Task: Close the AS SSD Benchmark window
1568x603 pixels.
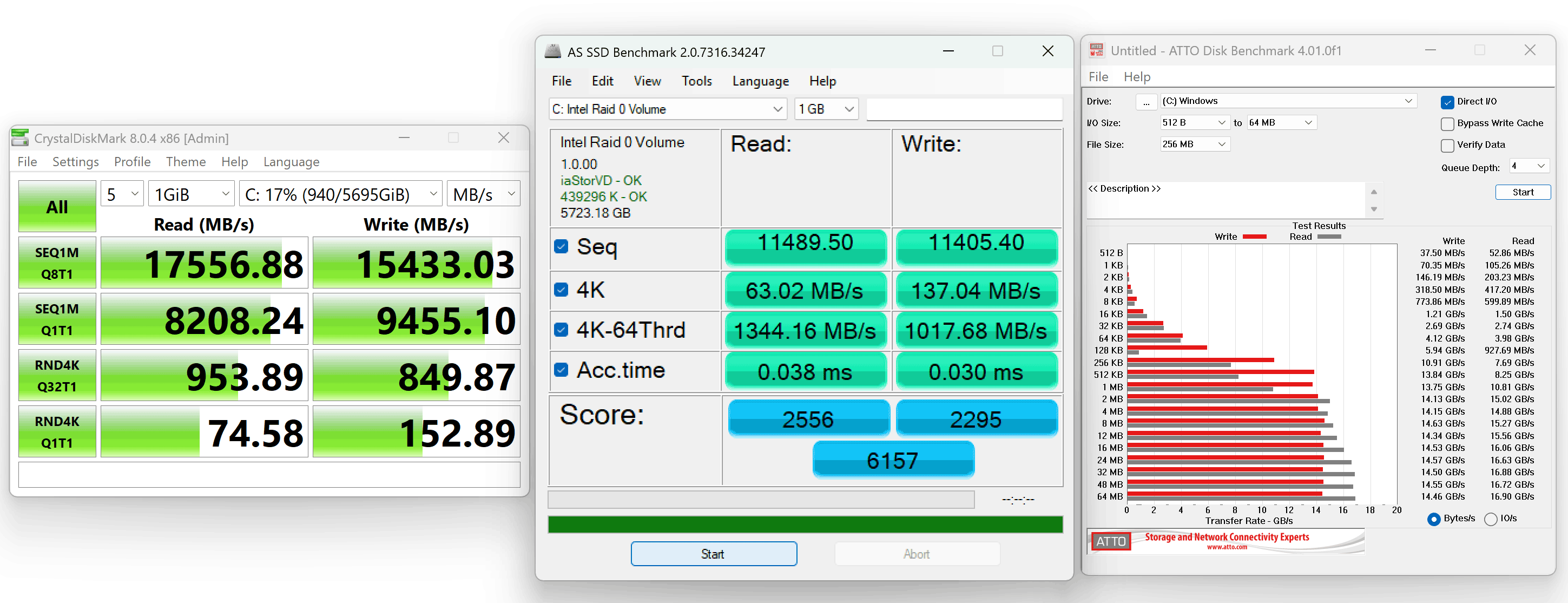Action: coord(1047,51)
